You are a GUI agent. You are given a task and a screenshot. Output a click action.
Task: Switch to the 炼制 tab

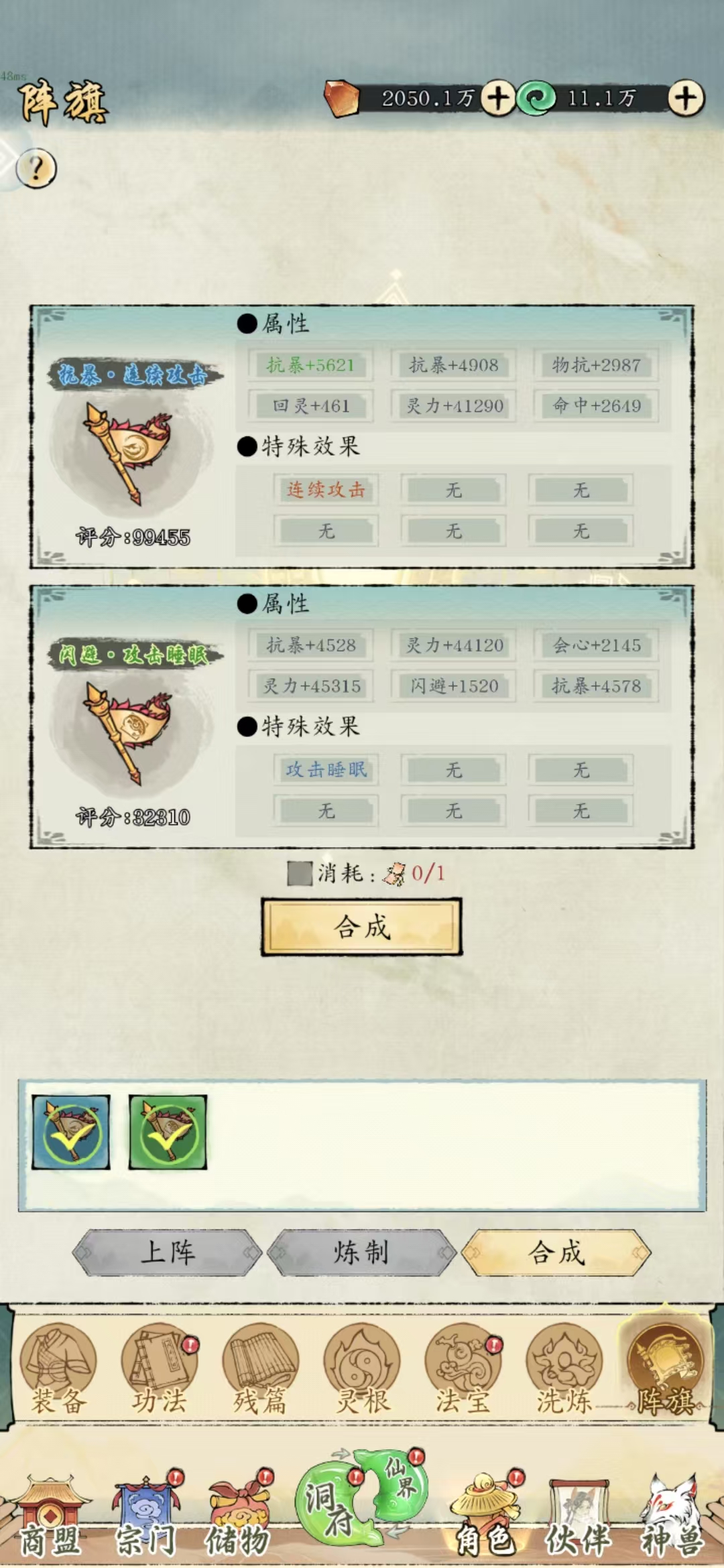(x=362, y=1252)
